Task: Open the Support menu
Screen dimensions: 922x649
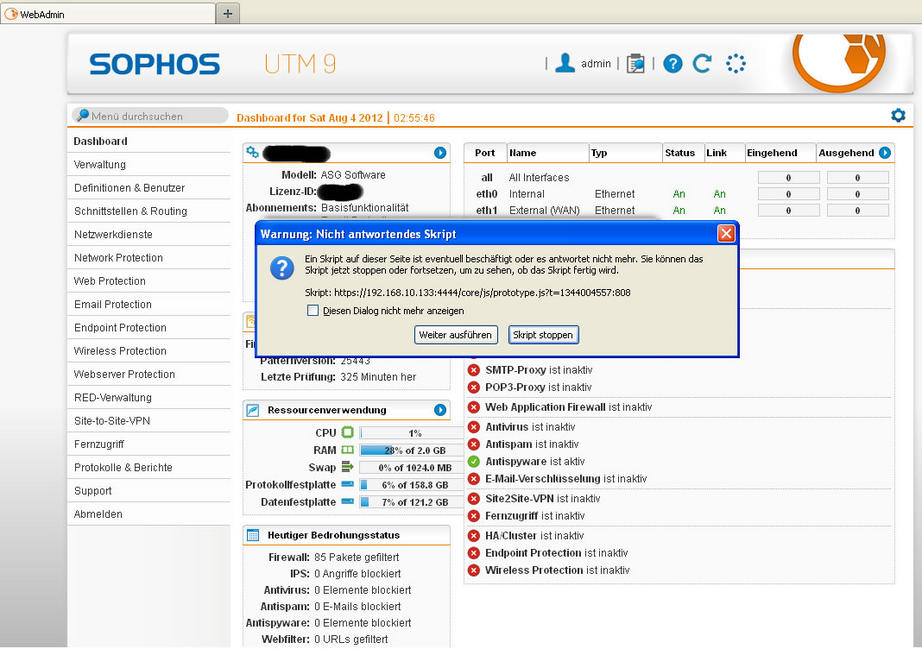Action: (149, 491)
